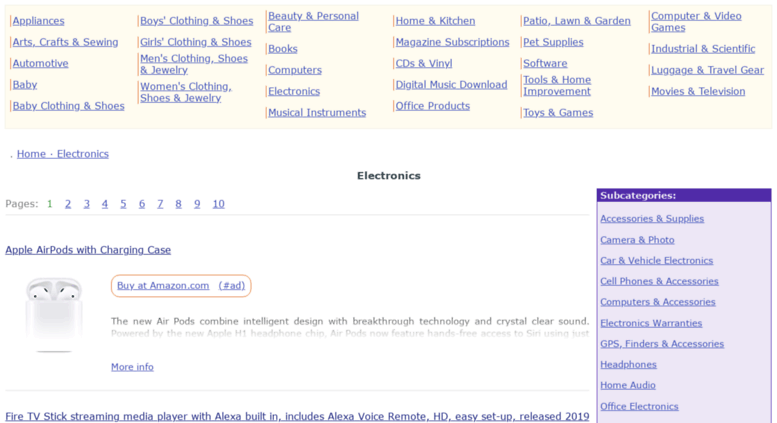Browse Car & Vehicle Electronics subcategory

pos(657,261)
